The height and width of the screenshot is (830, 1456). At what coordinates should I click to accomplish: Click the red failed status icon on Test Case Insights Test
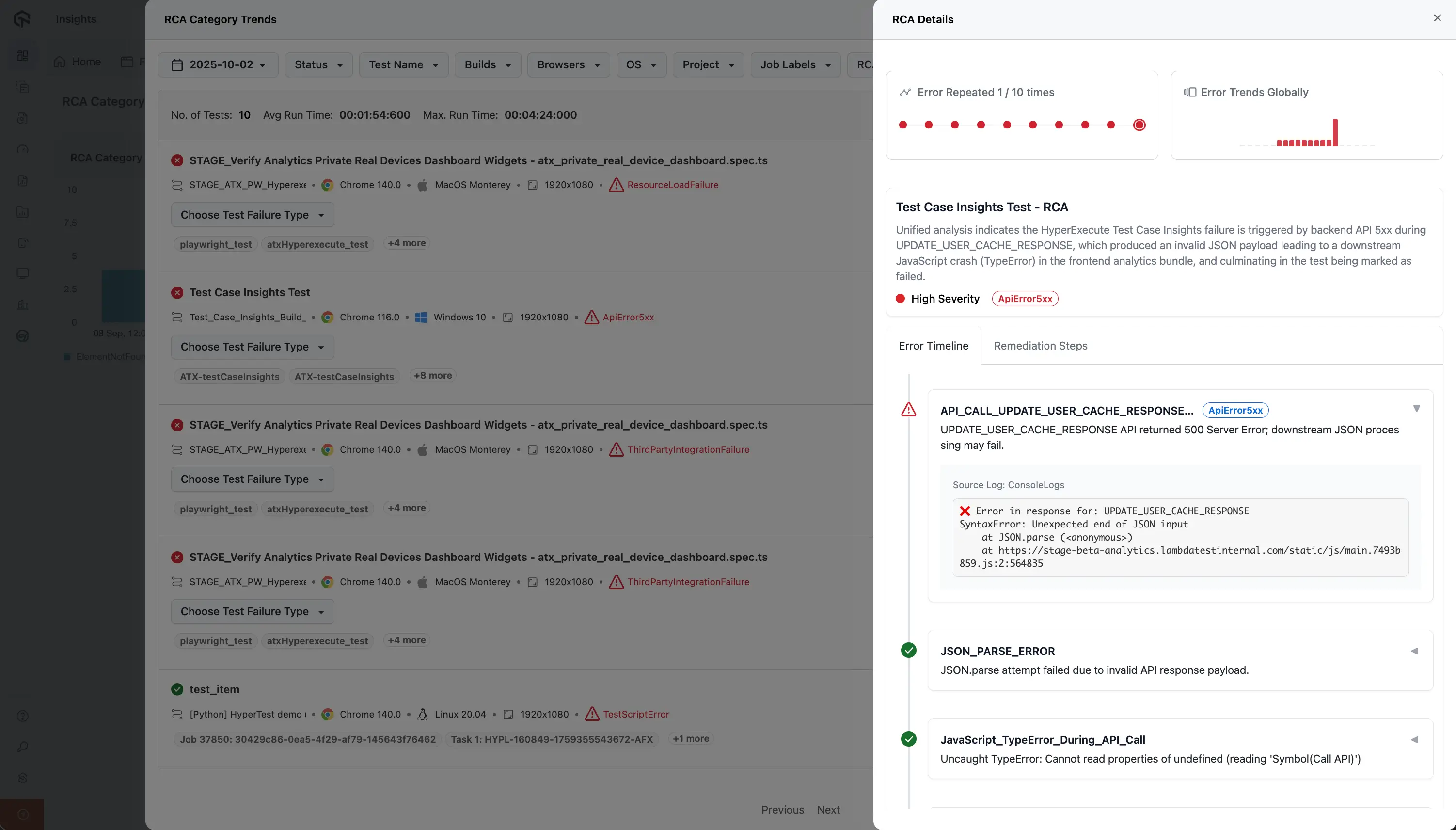[177, 292]
